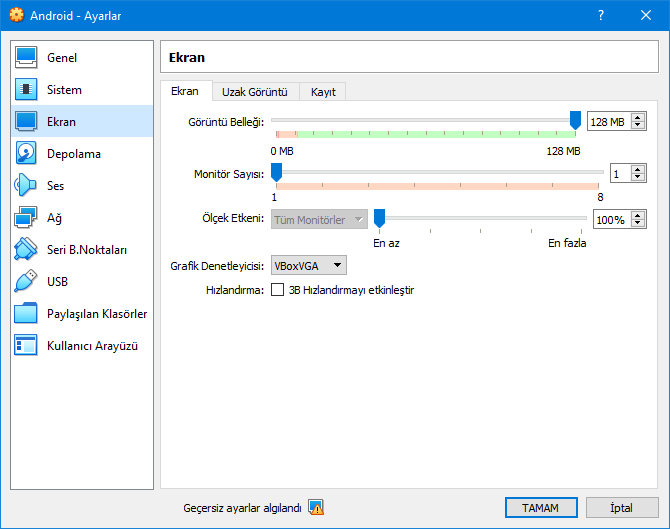
Task: Open the USB settings icon
Action: pyautogui.click(x=27, y=282)
